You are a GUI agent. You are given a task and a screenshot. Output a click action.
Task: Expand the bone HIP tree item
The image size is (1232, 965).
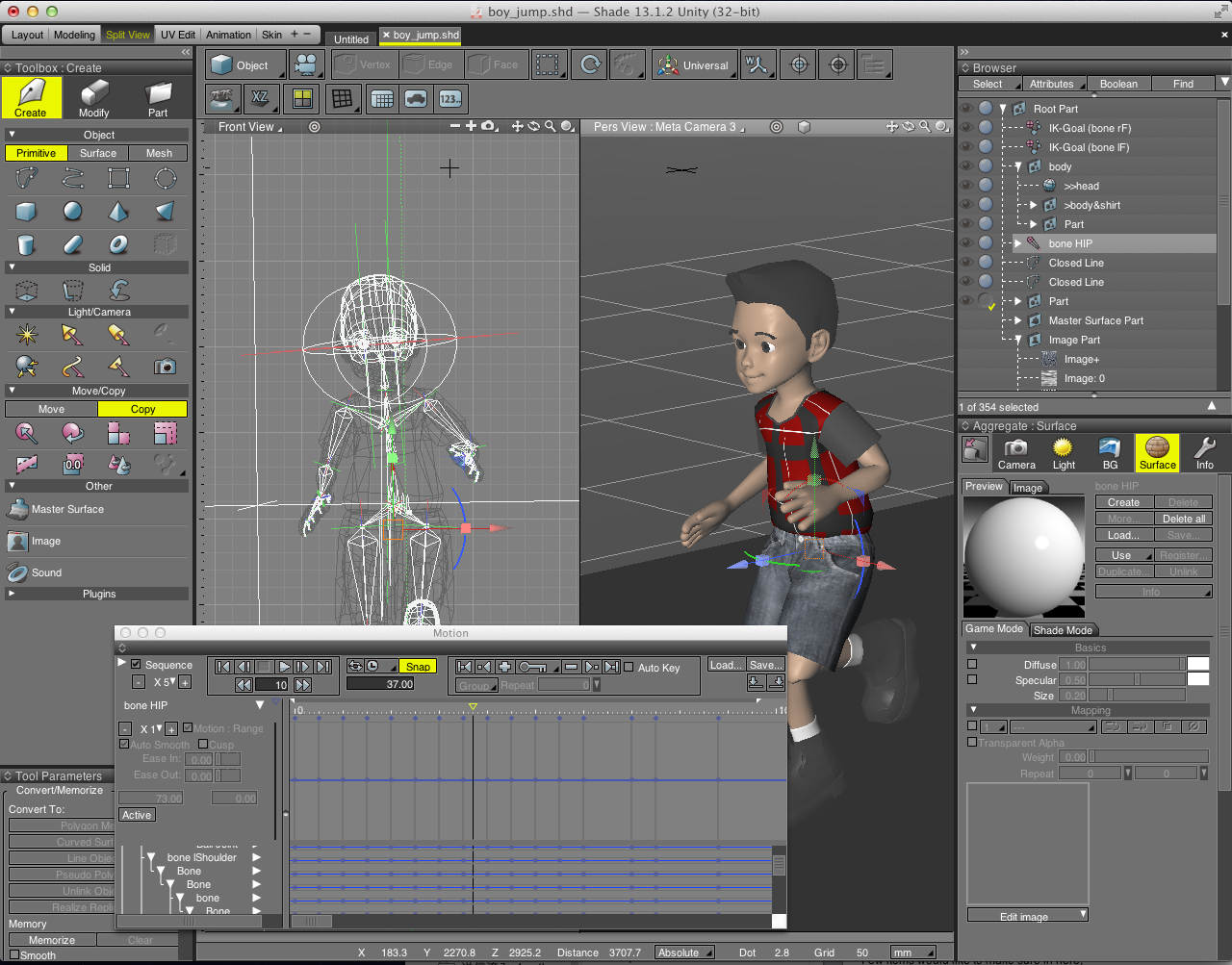coord(1017,243)
